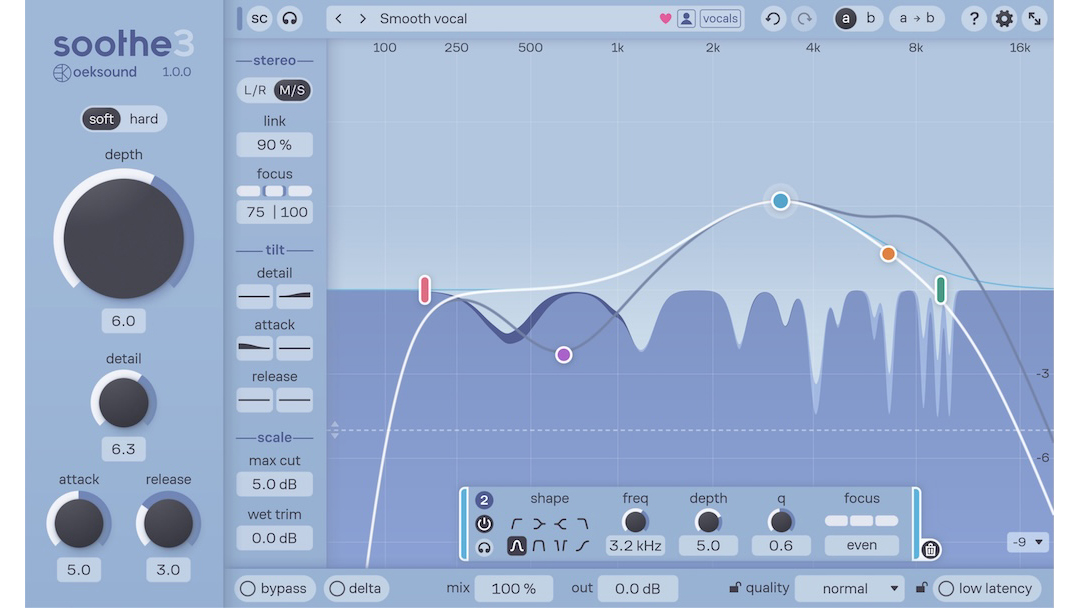Viewport: 1080px width, 608px height.
Task: Click the stereo focus slider bar
Action: (x=274, y=191)
